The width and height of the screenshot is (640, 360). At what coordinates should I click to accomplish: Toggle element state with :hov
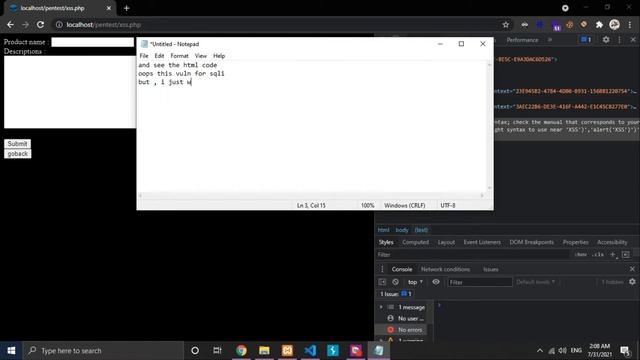pyautogui.click(x=580, y=255)
